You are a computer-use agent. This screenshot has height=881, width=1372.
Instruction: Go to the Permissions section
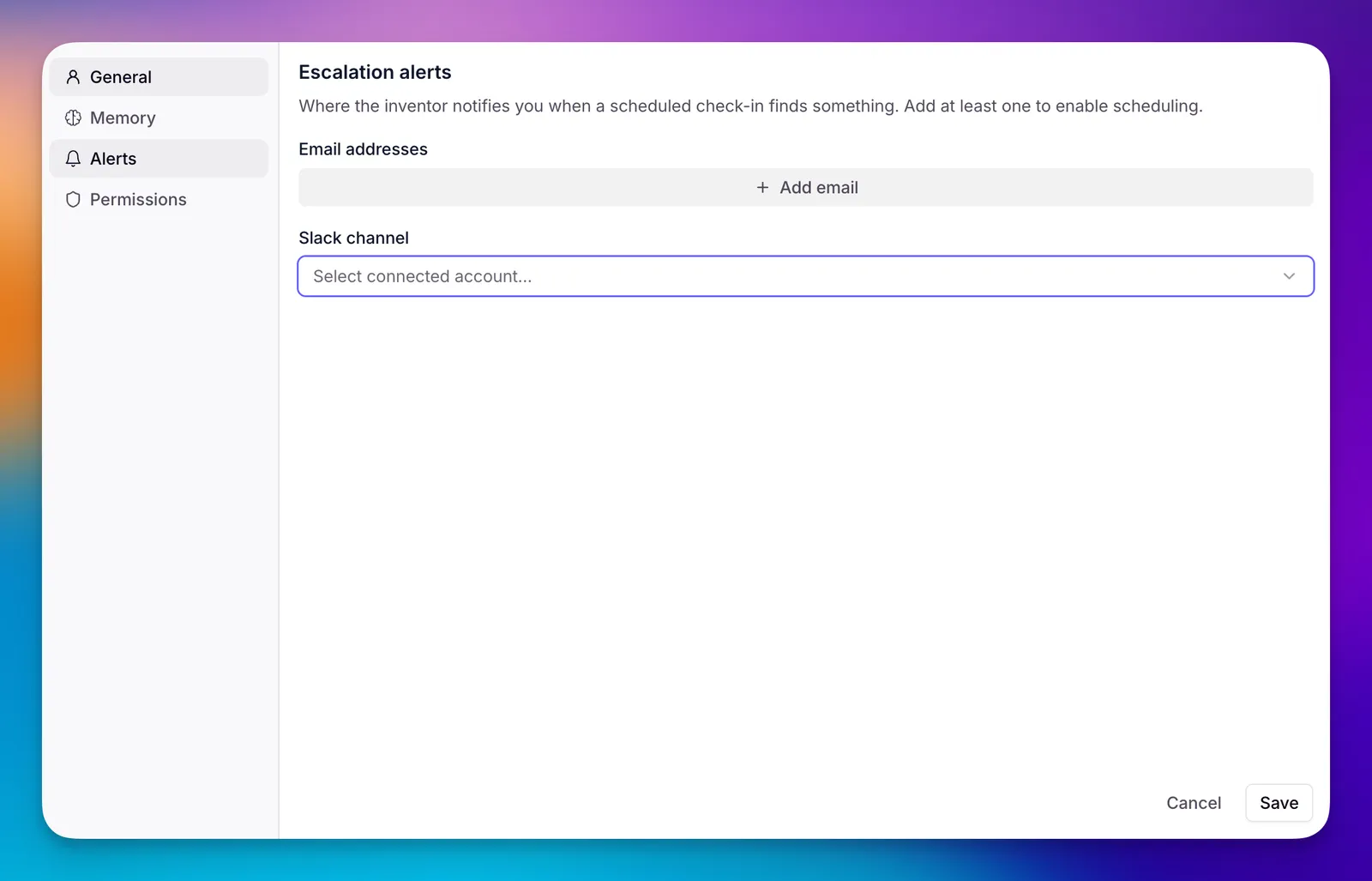[159, 199]
